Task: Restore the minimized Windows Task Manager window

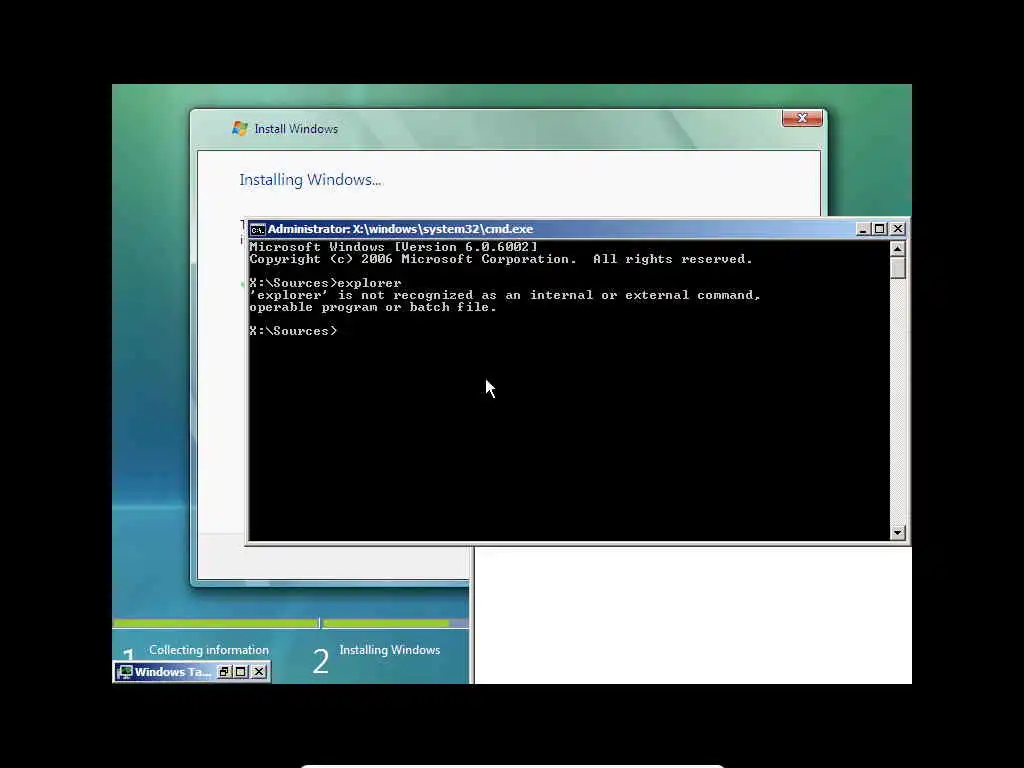Action: pyautogui.click(x=224, y=671)
